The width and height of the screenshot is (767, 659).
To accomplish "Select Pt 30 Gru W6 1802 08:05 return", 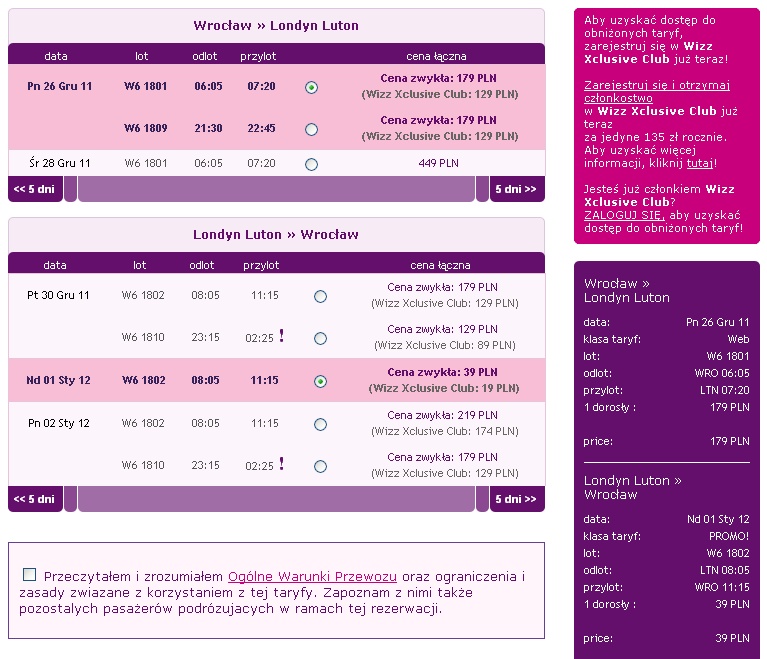I will tap(320, 296).
